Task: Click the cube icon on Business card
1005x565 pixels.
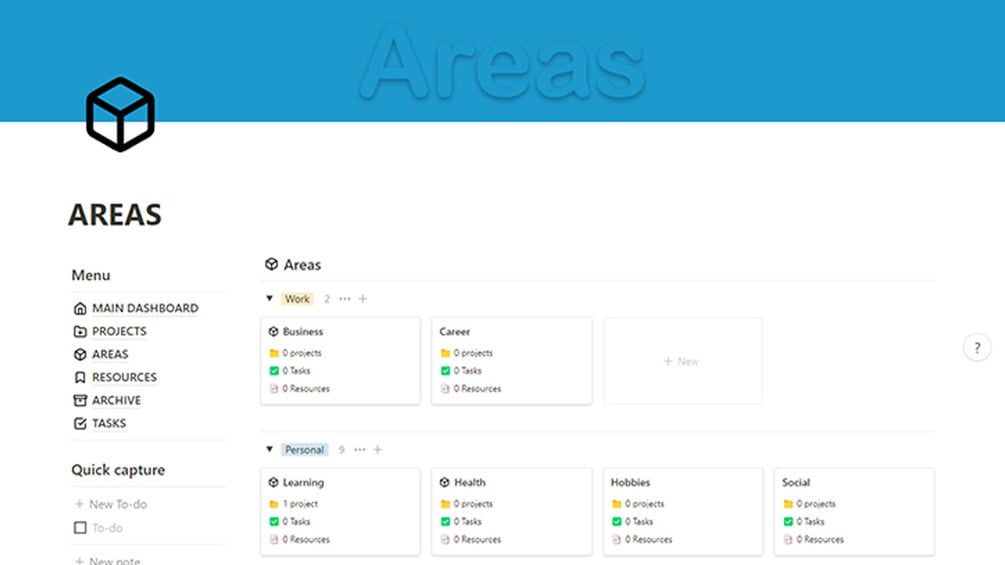Action: [274, 331]
